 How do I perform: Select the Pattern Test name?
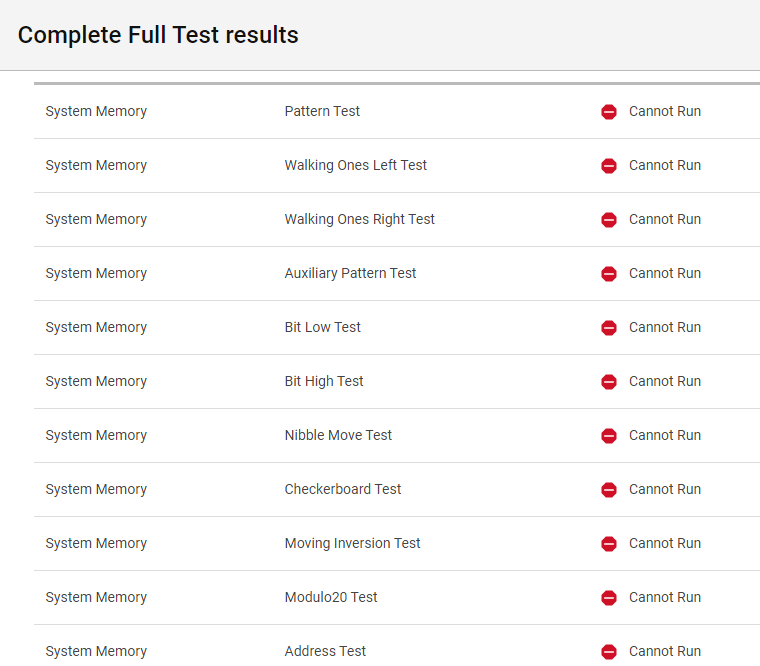(322, 111)
